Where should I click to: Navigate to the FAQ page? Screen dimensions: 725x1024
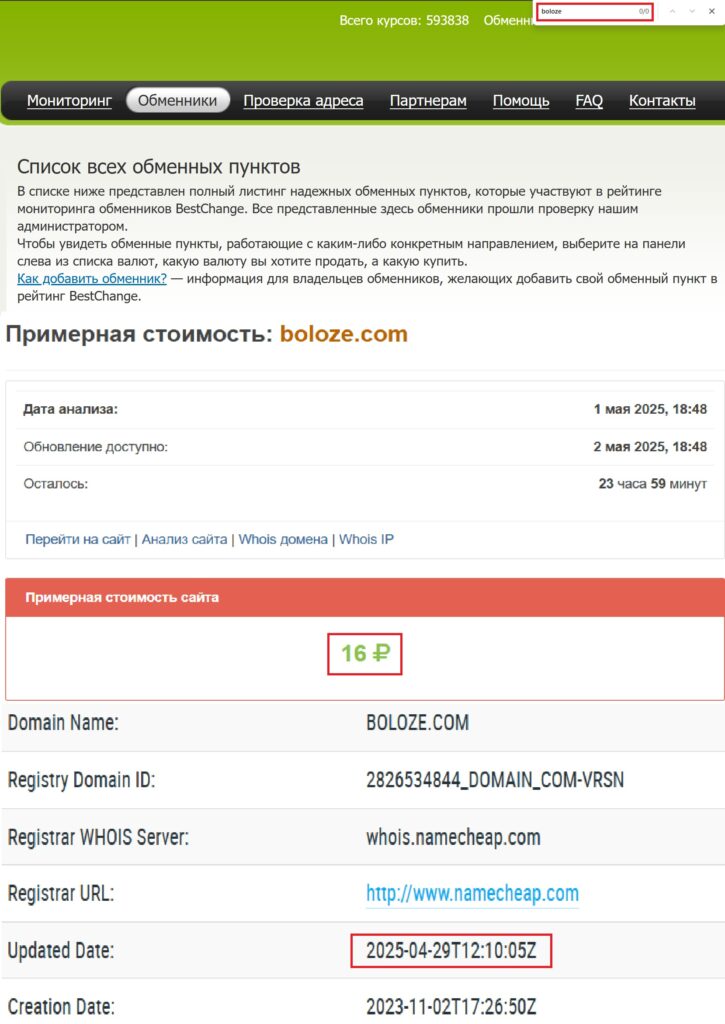pyautogui.click(x=589, y=100)
